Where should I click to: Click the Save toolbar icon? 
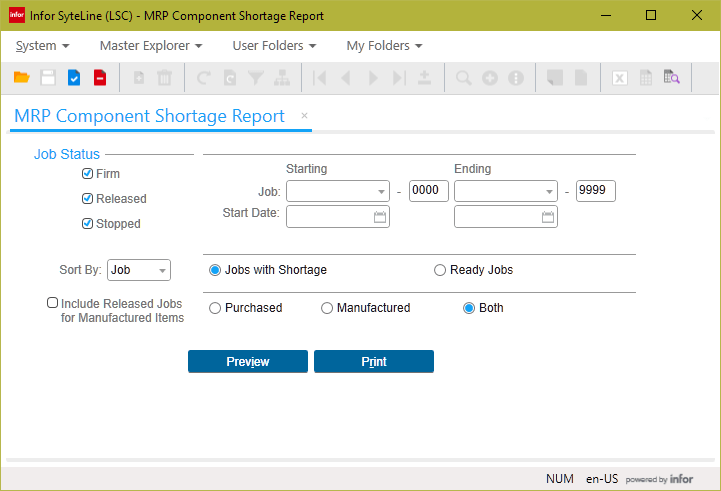coord(48,77)
